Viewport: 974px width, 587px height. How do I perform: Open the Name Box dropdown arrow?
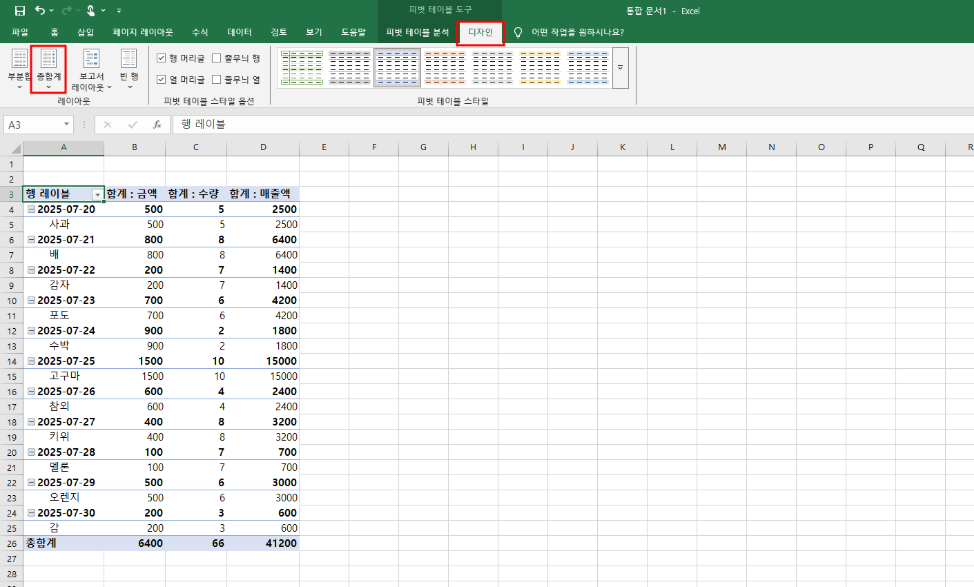tap(66, 124)
